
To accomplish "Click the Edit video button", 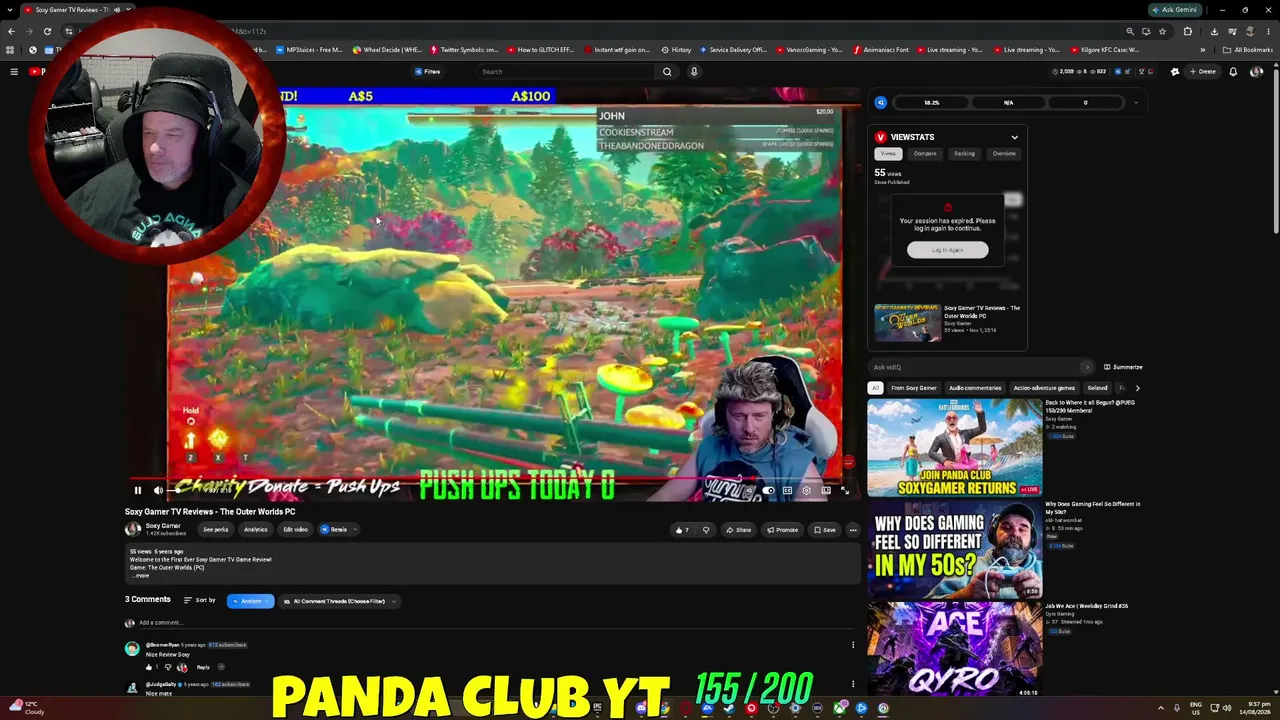I will (295, 530).
